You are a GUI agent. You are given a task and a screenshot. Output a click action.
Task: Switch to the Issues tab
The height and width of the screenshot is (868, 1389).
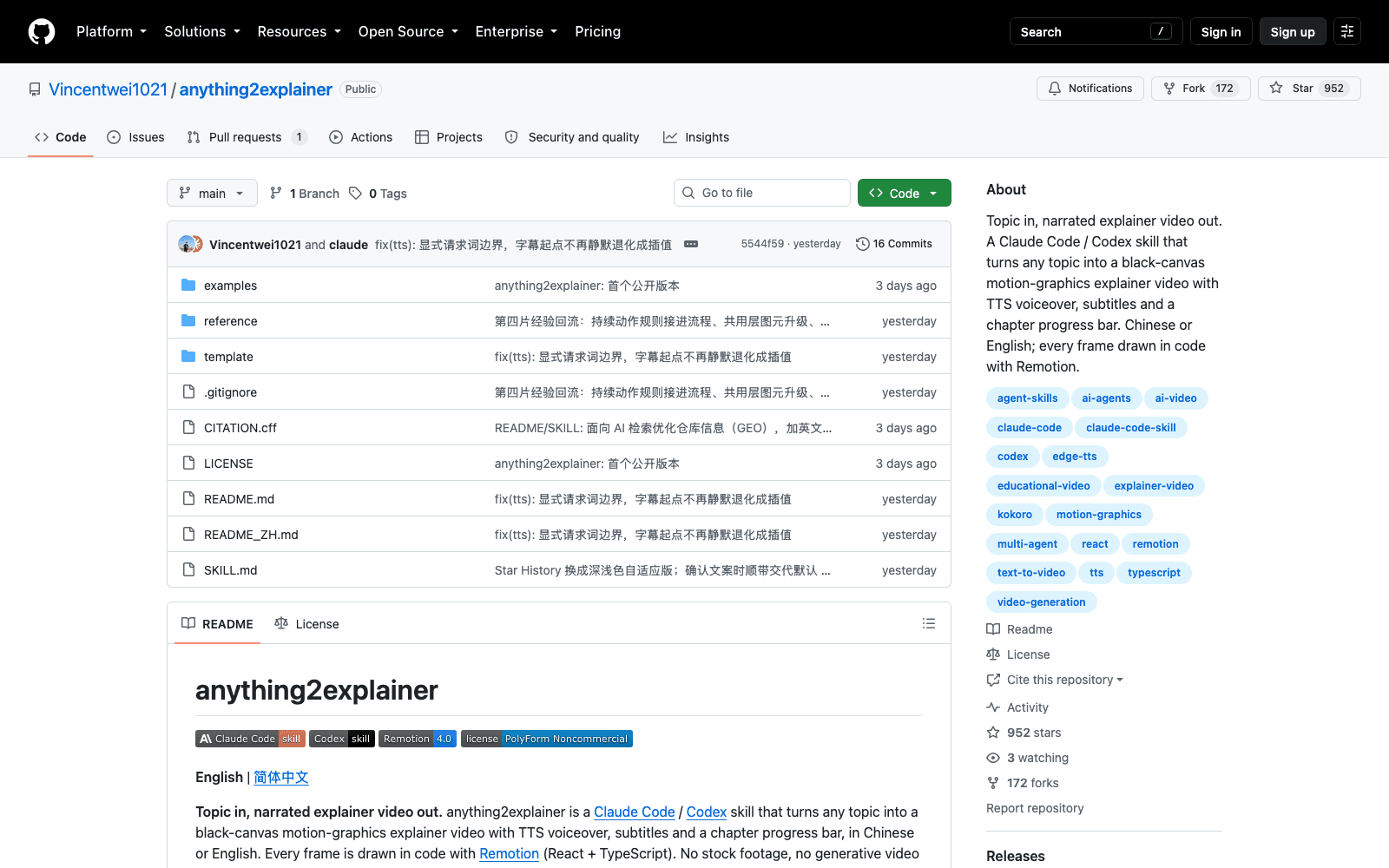pyautogui.click(x=135, y=137)
